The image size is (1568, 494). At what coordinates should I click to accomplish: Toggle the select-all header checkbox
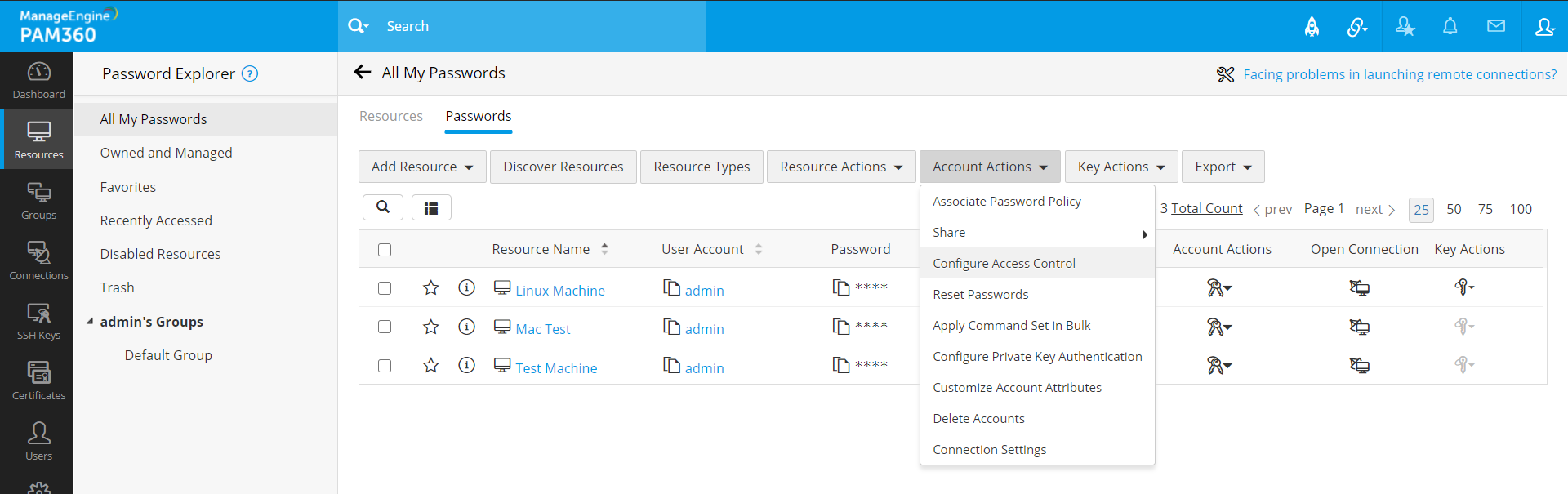[x=385, y=250]
